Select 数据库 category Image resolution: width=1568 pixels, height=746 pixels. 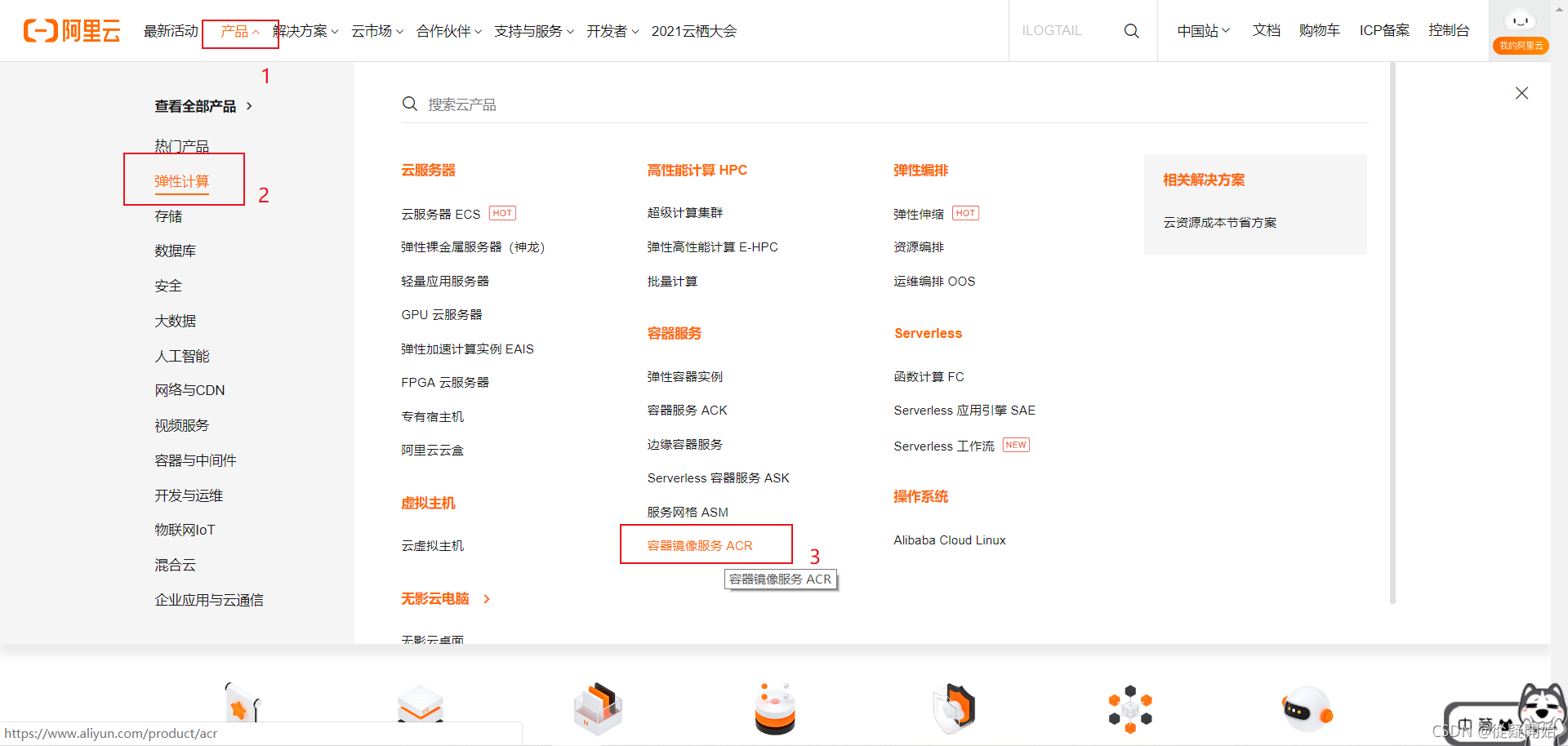coord(176,251)
